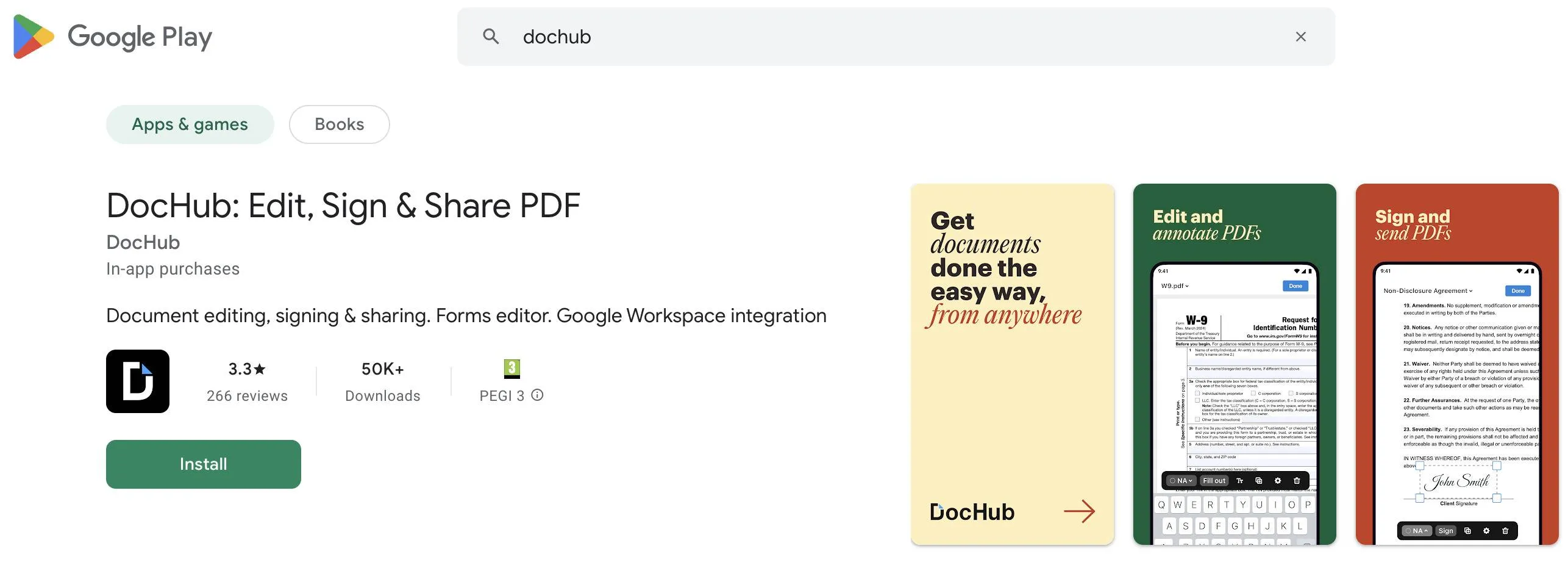
Task: Open the DocHub developer link
Action: (x=143, y=242)
